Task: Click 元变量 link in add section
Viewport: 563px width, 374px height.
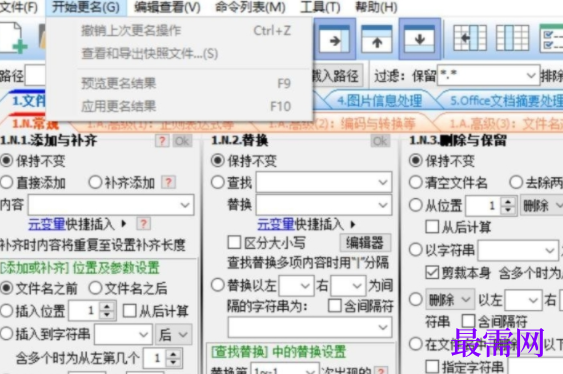Action: click(46, 224)
